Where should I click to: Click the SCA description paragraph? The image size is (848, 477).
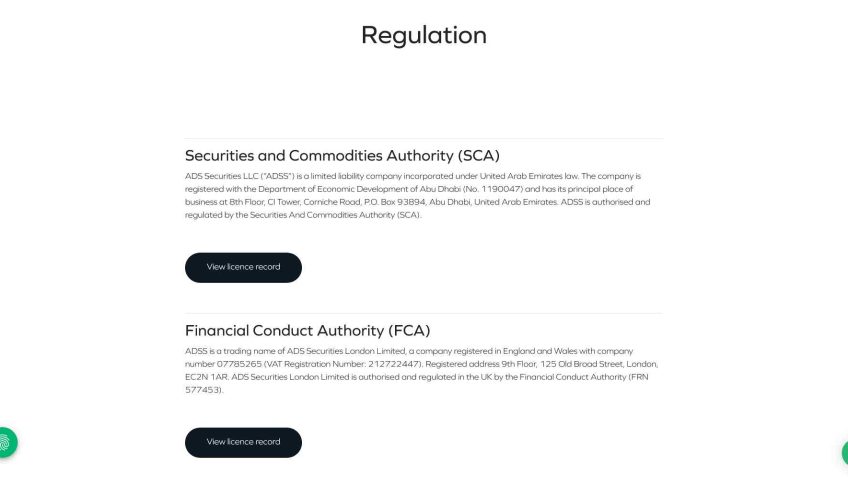pyautogui.click(x=418, y=195)
